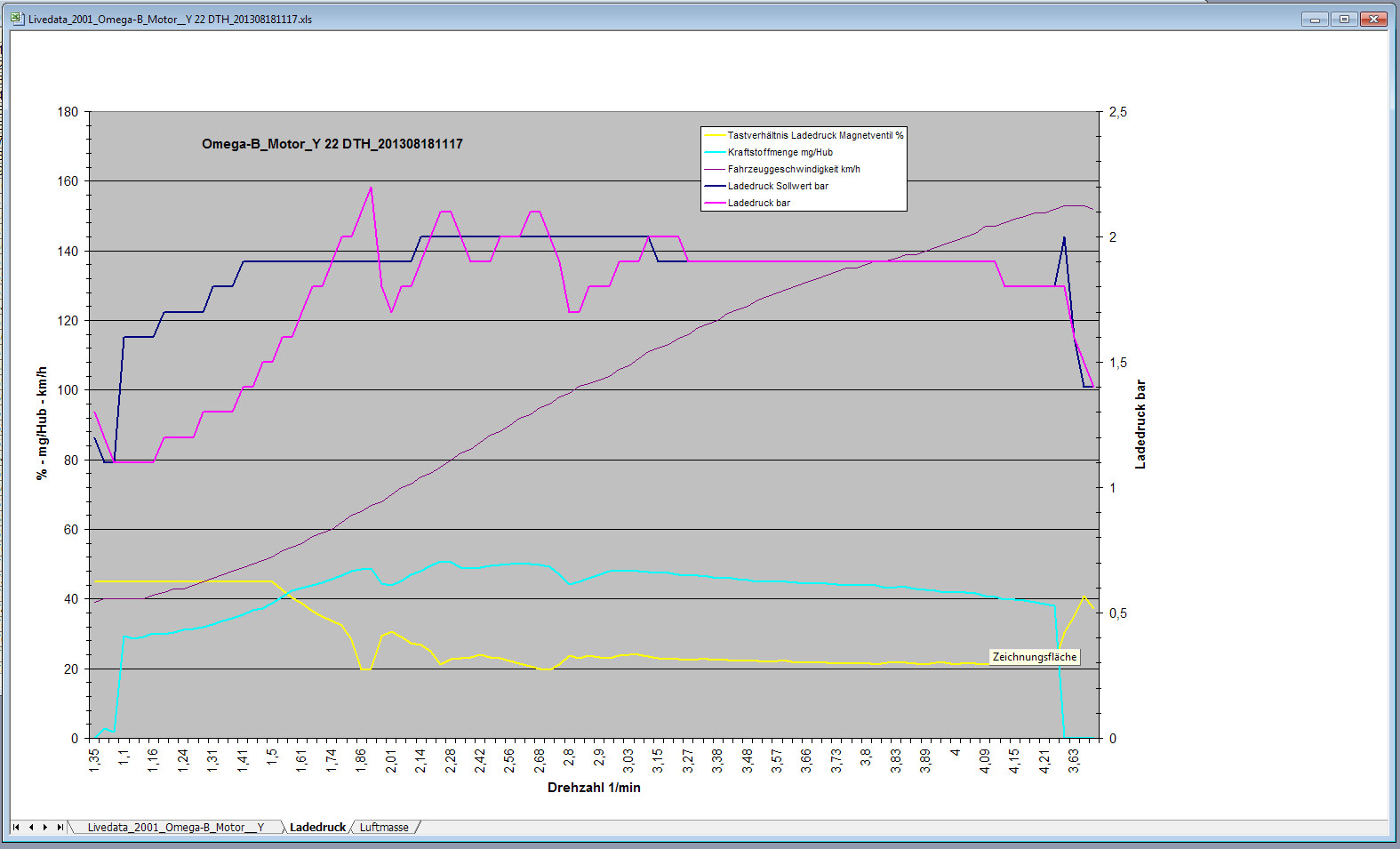Click the window title Livedata_2001_Omega-B_Motor__Y 22 DTH_201308181117.xls
The image size is (1400, 849).
click(170, 19)
